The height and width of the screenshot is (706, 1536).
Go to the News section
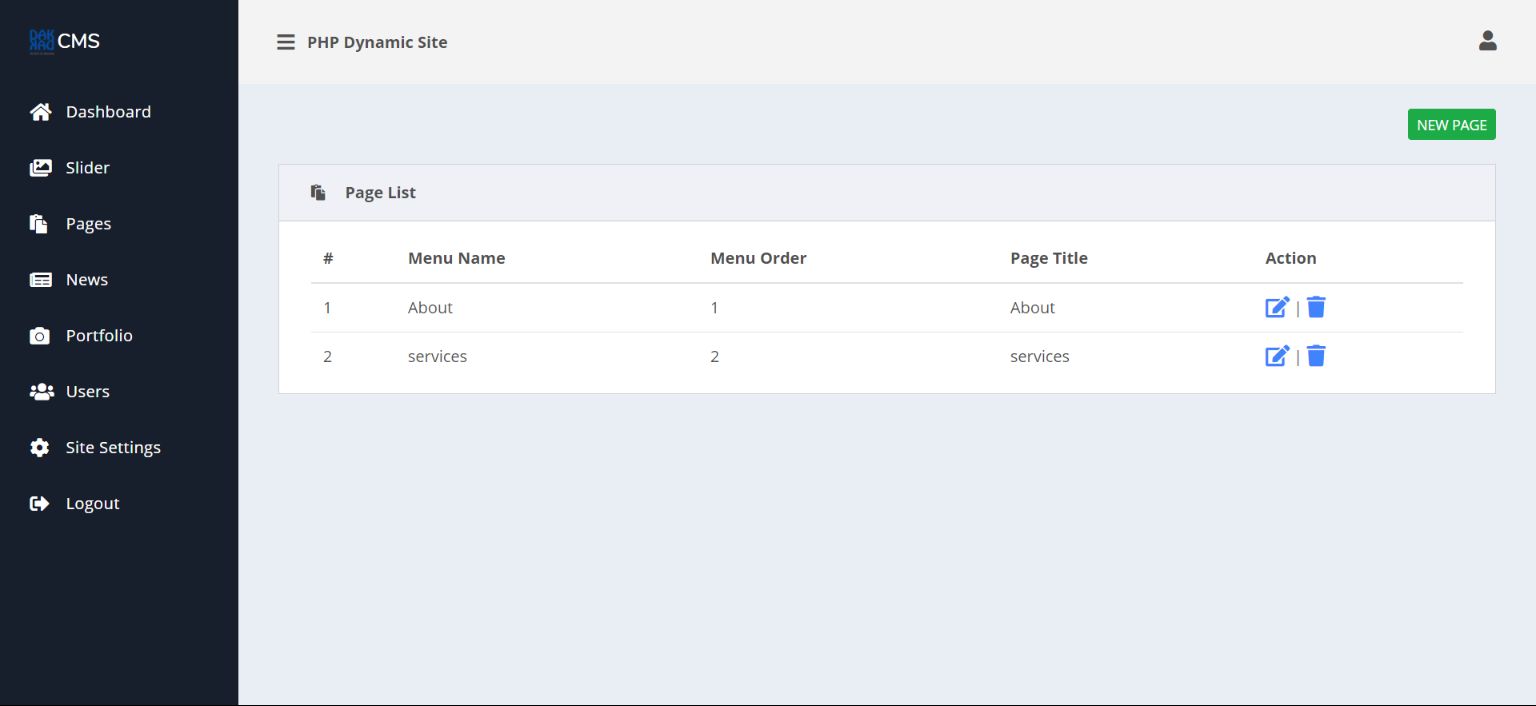[86, 280]
